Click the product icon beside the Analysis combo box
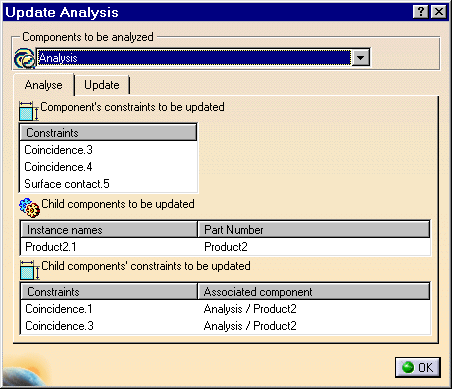This screenshot has height=389, width=452. coord(24,58)
